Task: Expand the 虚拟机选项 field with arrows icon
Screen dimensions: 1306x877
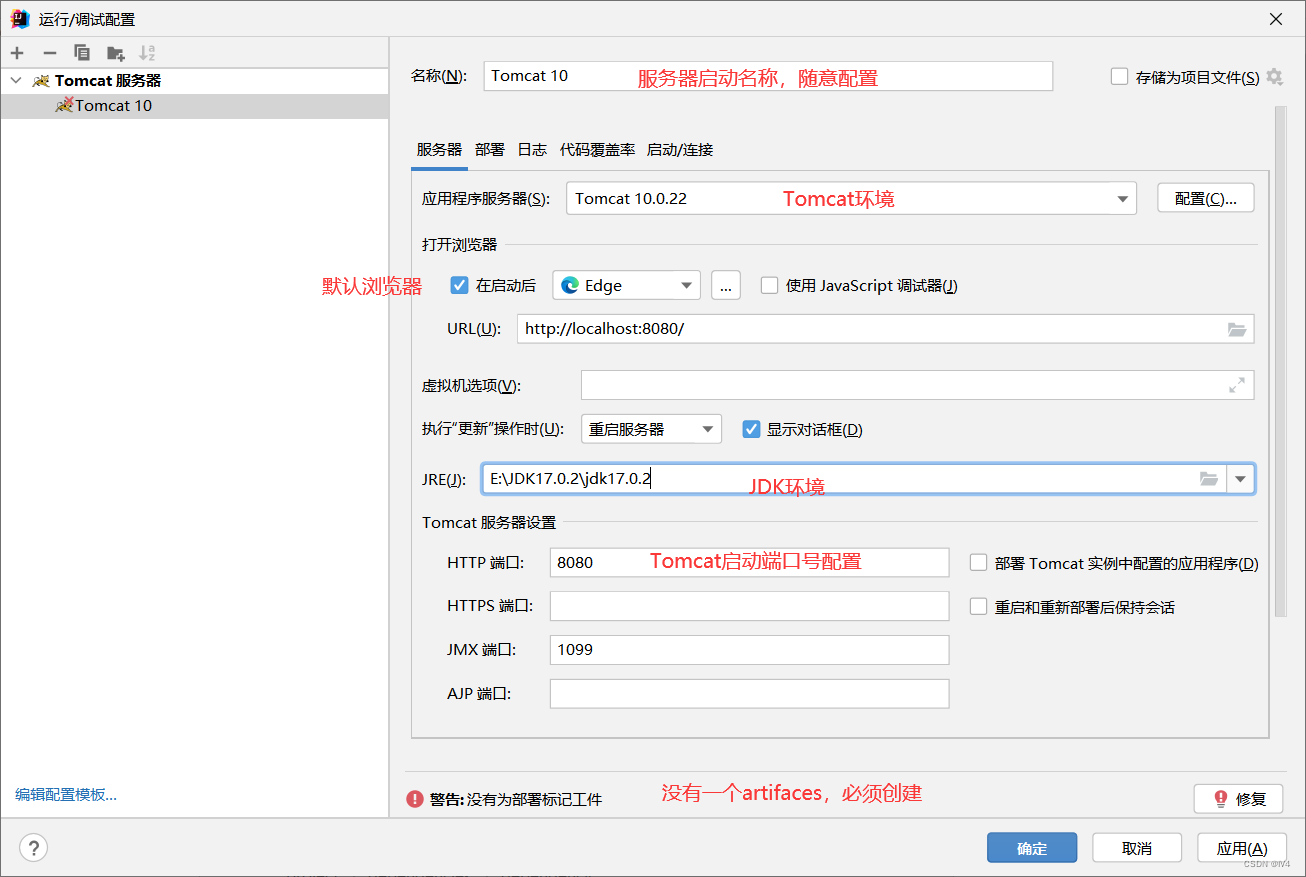Action: [x=1237, y=385]
